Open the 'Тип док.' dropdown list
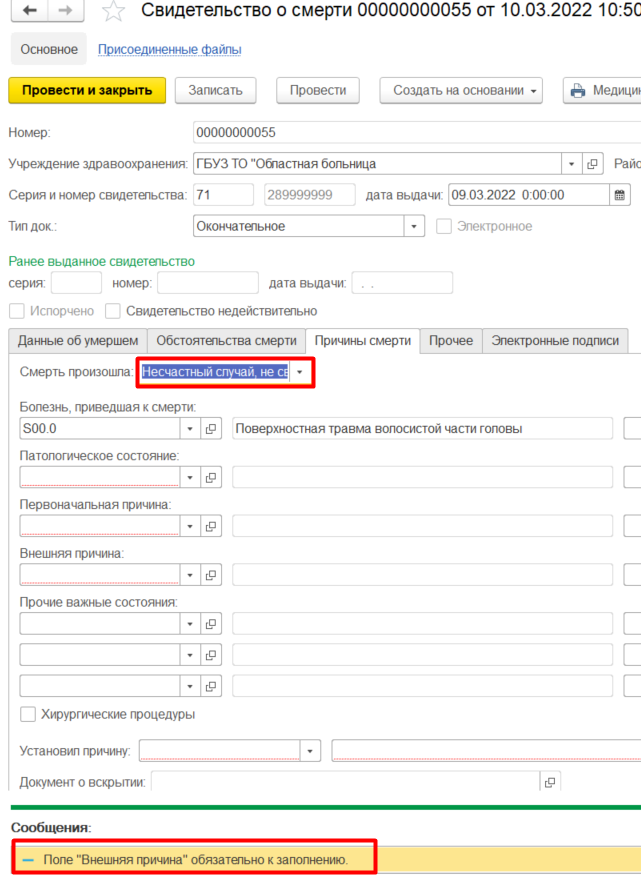The width and height of the screenshot is (641, 878). [x=414, y=226]
